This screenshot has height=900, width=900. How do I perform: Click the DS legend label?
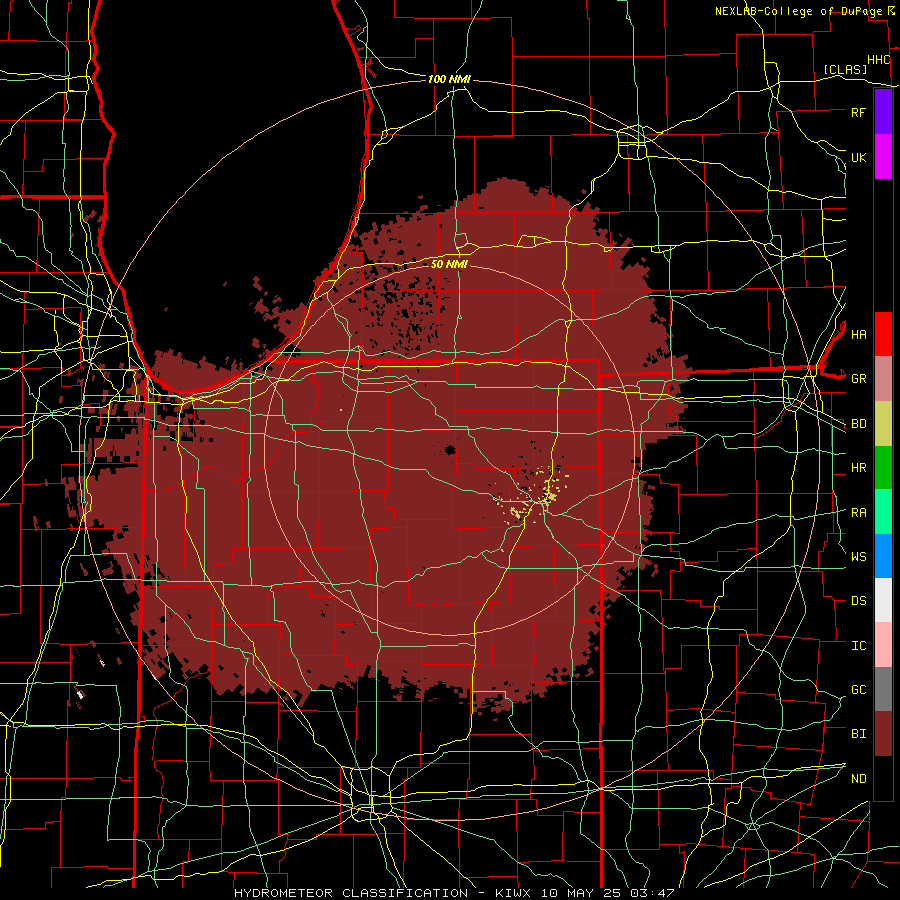pos(858,600)
